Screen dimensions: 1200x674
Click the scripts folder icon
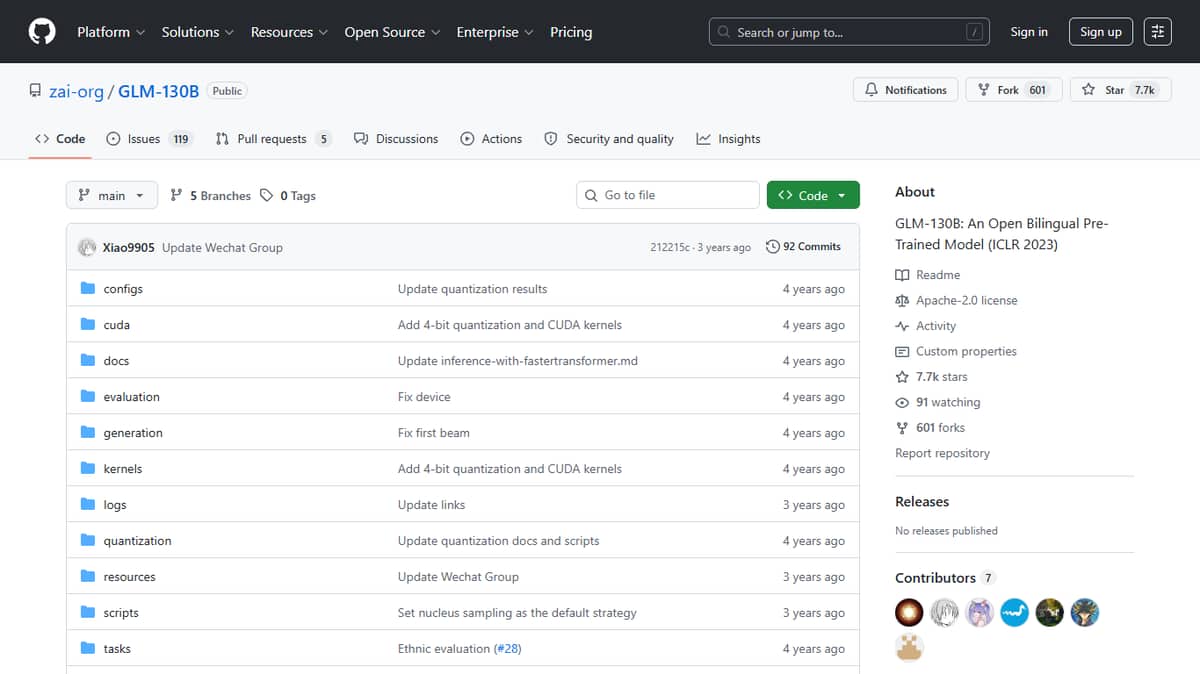point(88,613)
